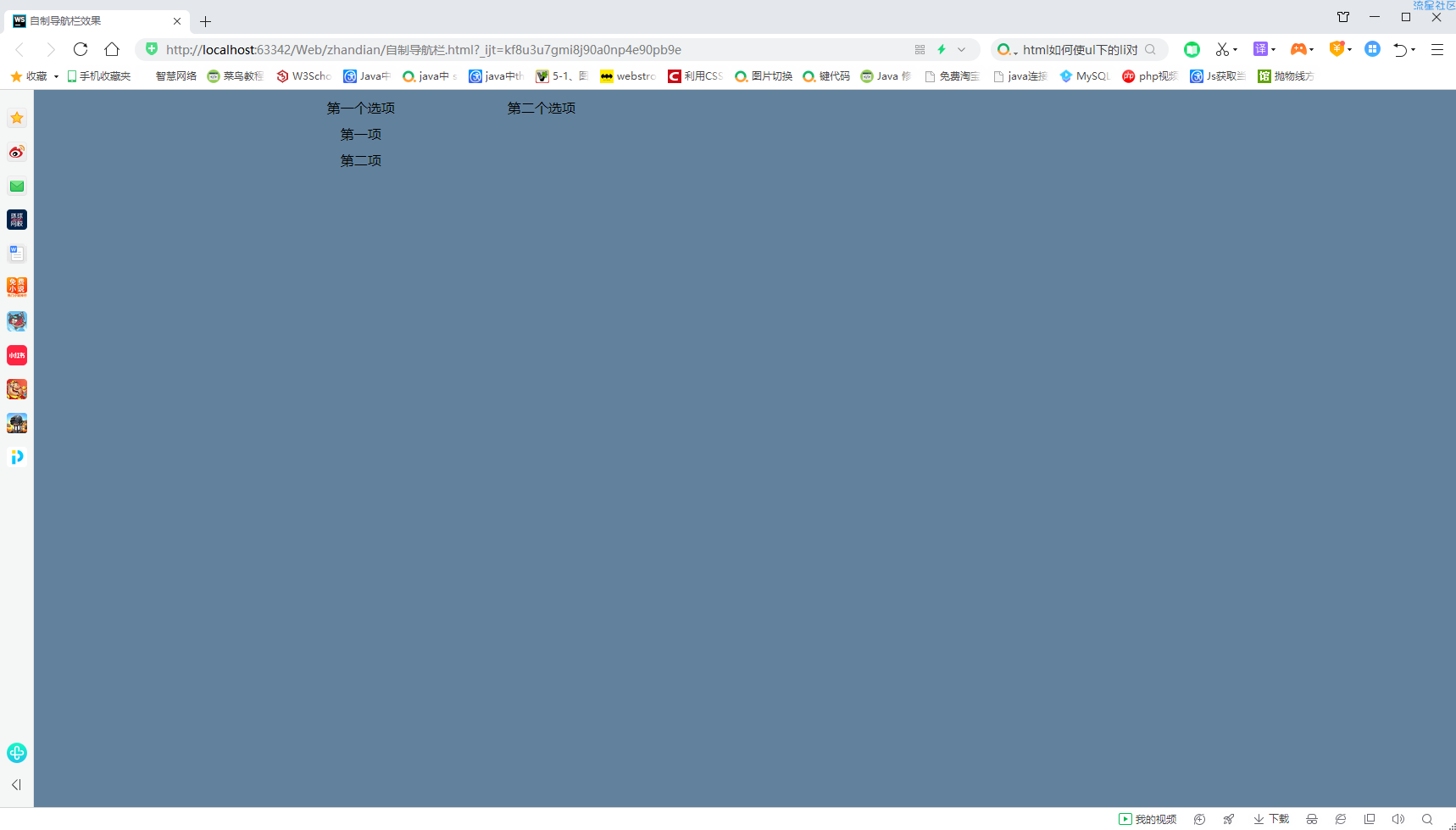Open 键代码 bookmark
Screen dimensions: 1456x830
tap(826, 76)
